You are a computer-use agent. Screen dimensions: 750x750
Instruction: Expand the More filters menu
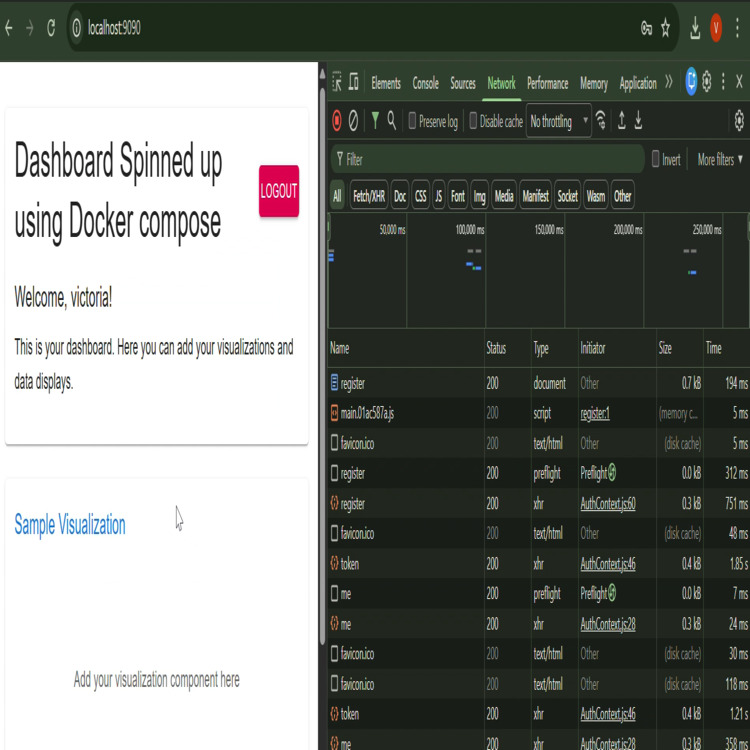[x=720, y=159]
